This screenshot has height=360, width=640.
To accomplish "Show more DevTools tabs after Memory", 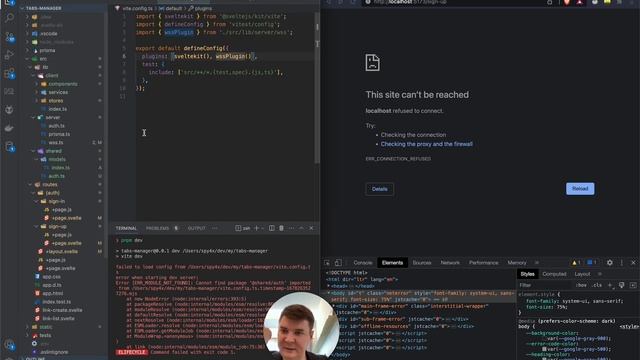I will click(537, 263).
